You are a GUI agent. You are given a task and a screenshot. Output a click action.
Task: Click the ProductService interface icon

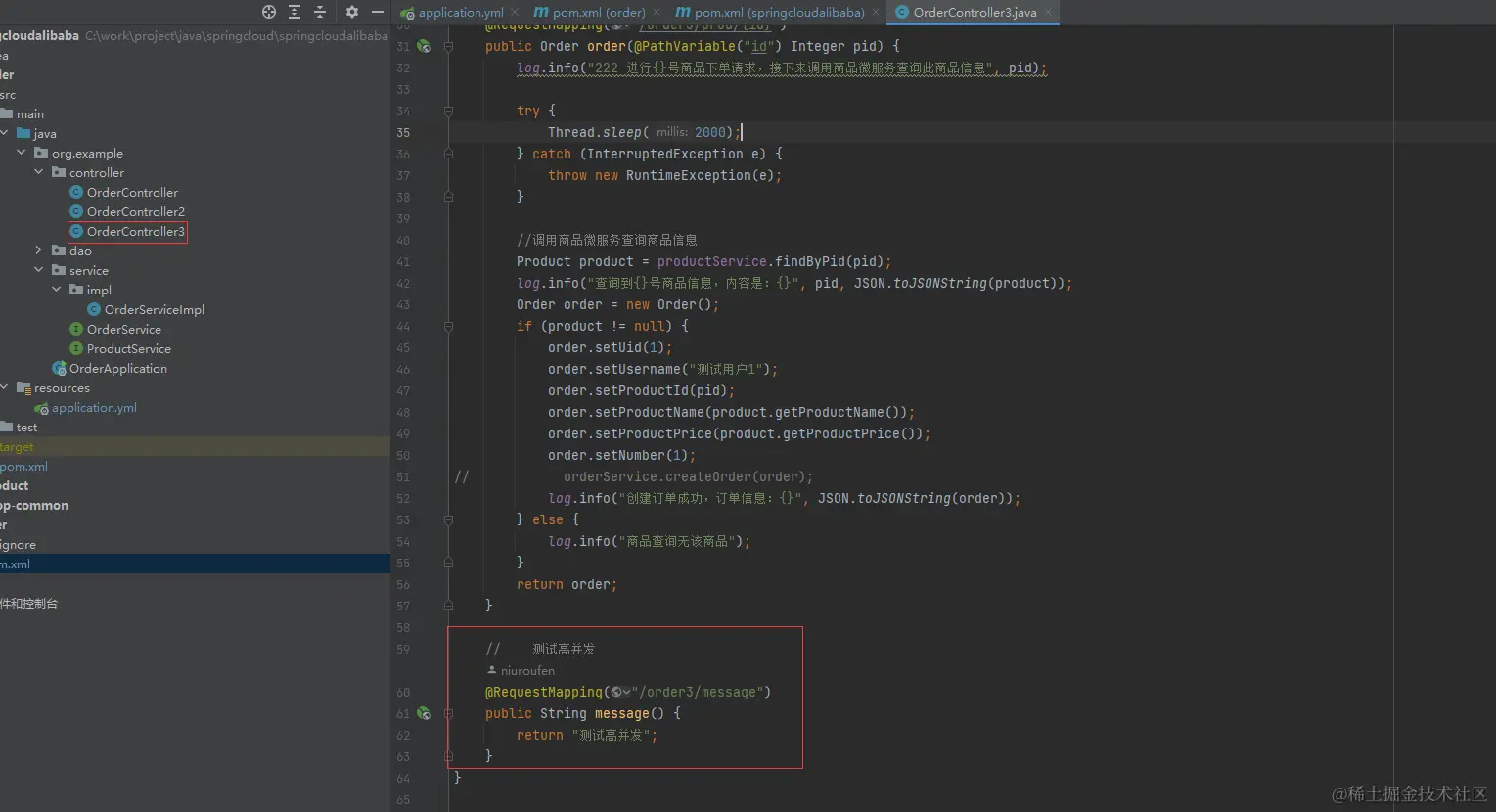[x=76, y=349]
